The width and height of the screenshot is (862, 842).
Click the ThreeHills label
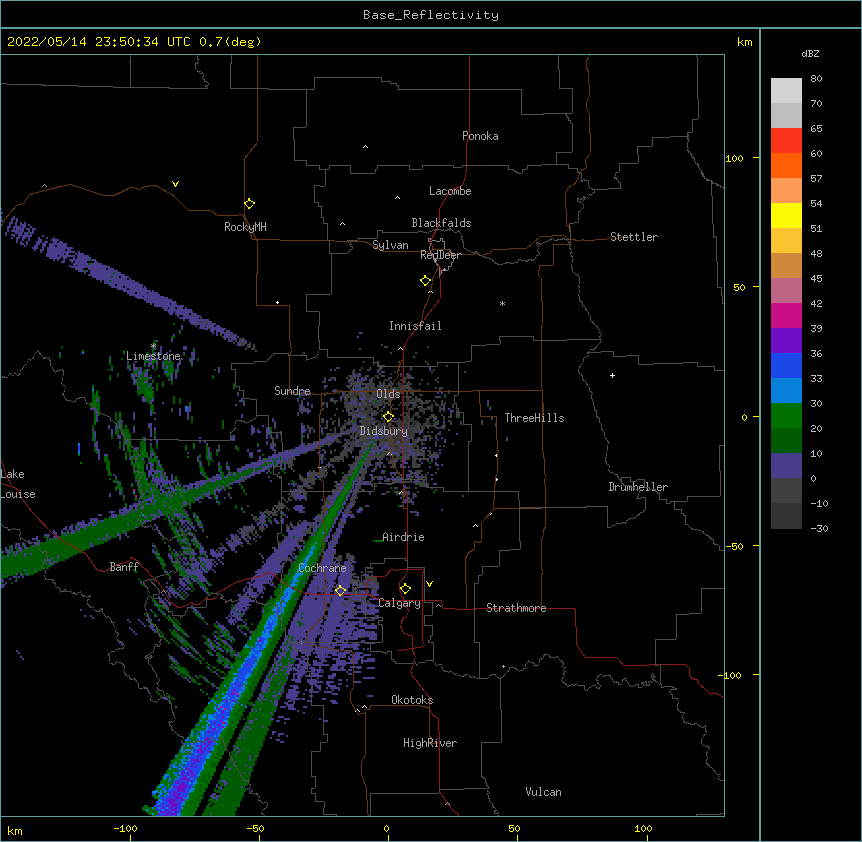point(534,418)
